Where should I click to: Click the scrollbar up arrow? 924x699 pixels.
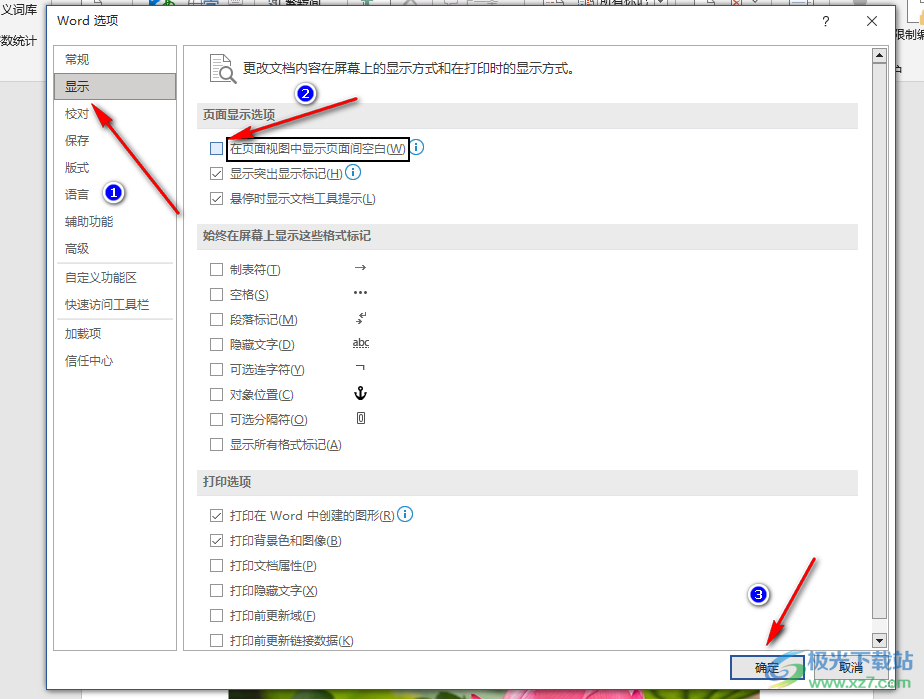coord(879,55)
